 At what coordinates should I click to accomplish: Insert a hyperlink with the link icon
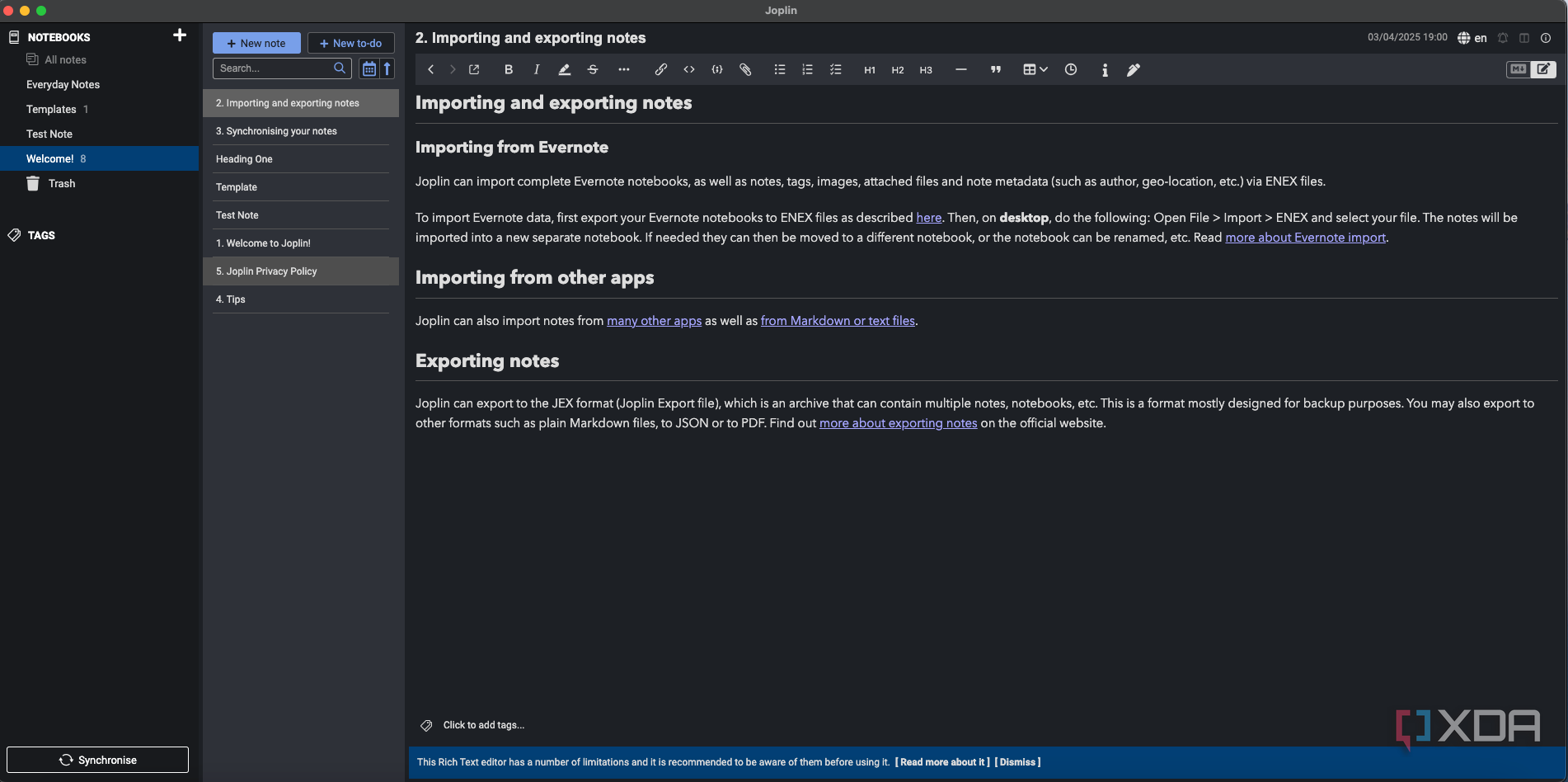661,70
